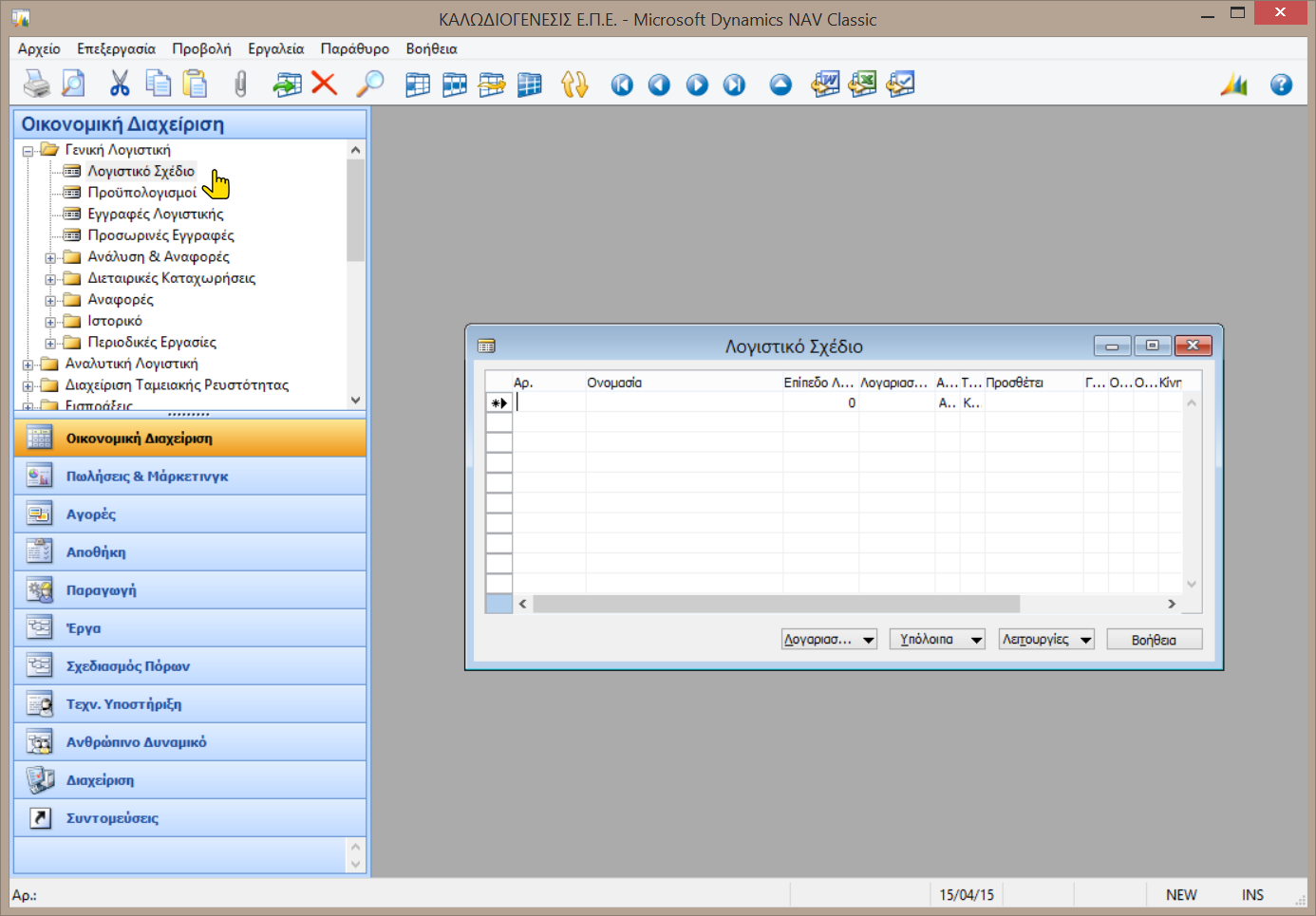The height and width of the screenshot is (916, 1316).
Task: Expand the Αναλυτική Λογιστική folder
Action: [28, 365]
